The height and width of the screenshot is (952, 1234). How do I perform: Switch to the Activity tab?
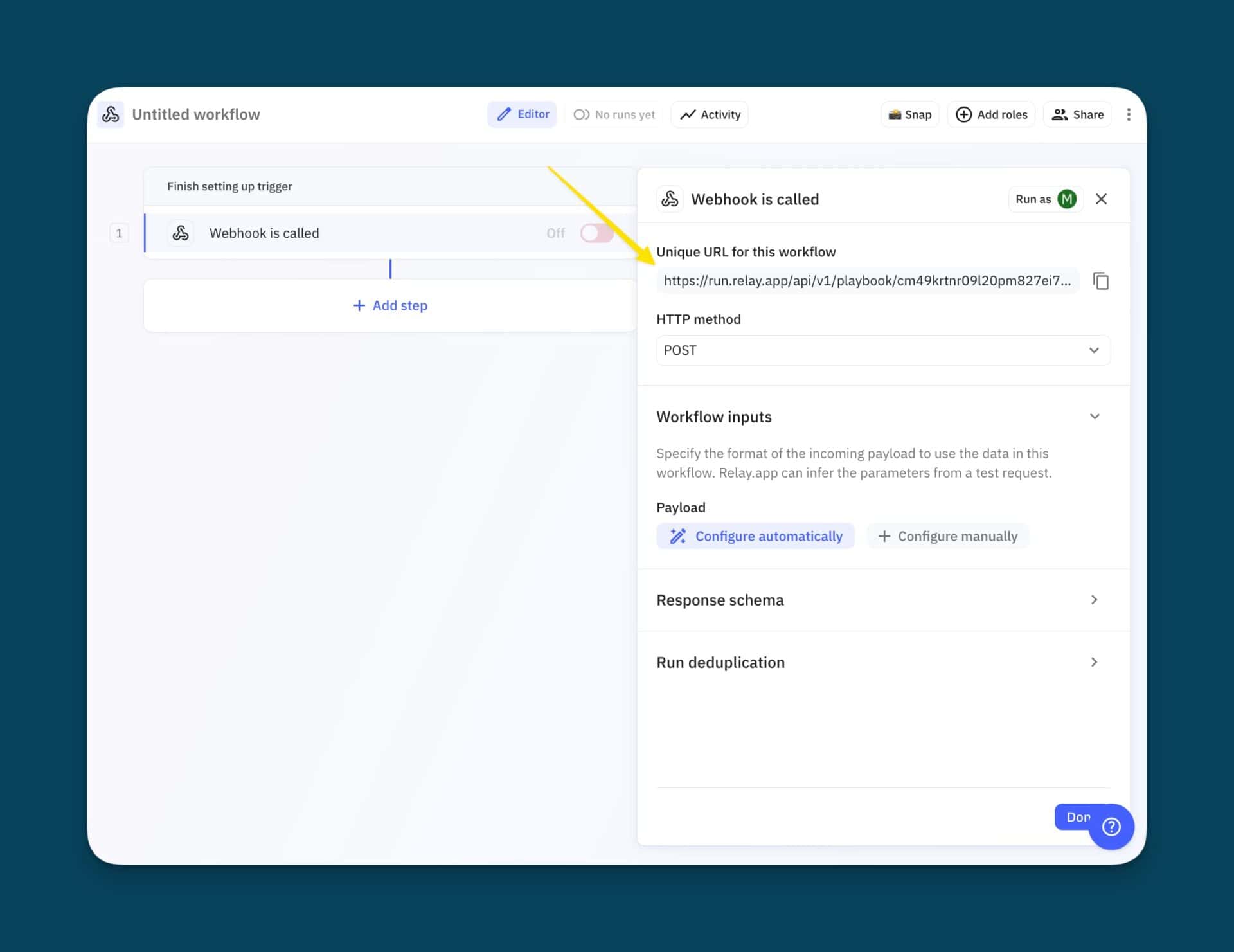(710, 114)
